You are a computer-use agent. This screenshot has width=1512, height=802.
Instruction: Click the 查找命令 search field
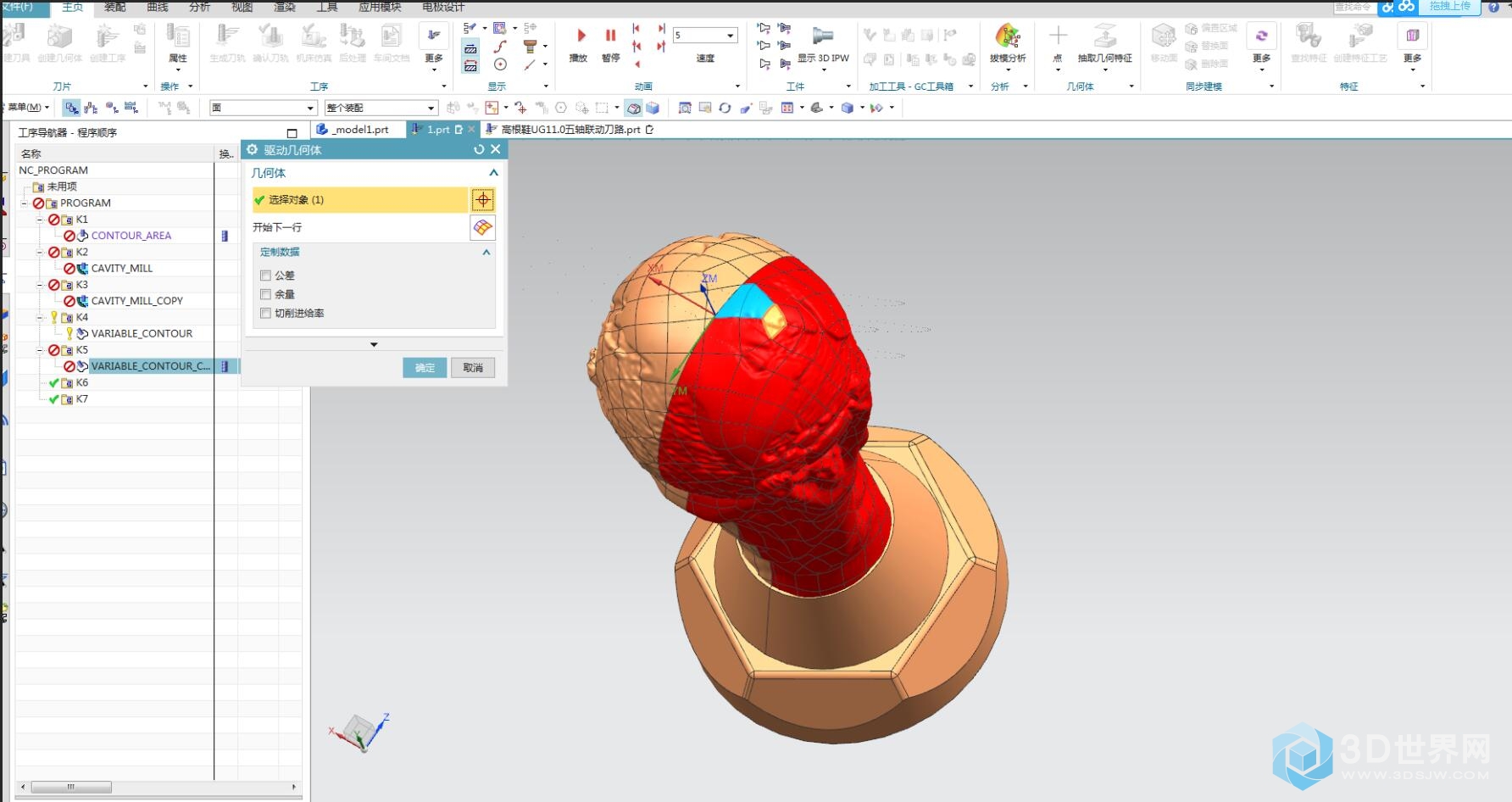(1354, 7)
